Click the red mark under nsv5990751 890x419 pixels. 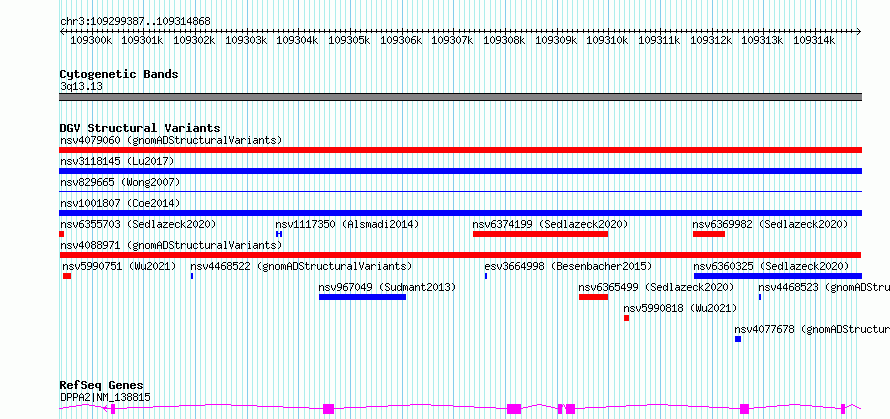[67, 276]
